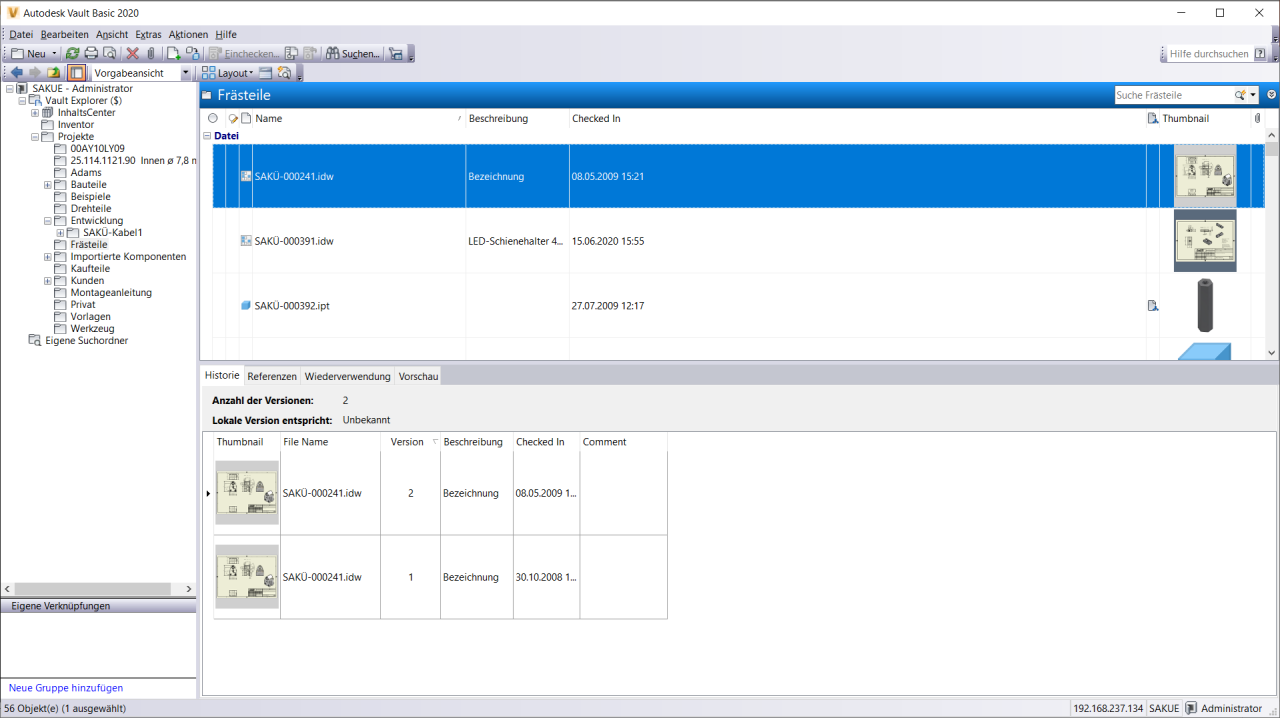Screen dimensions: 1280x718
Task: Open the Aktionen menu
Action: 188,34
